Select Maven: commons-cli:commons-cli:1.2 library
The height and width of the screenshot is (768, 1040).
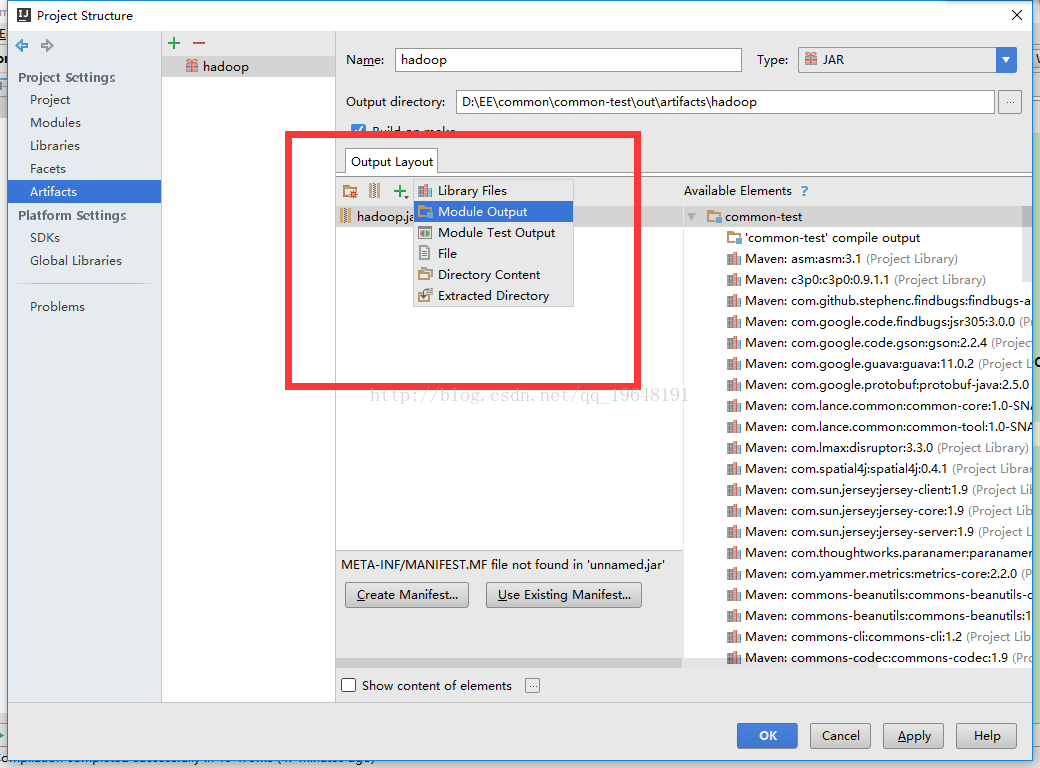click(879, 637)
